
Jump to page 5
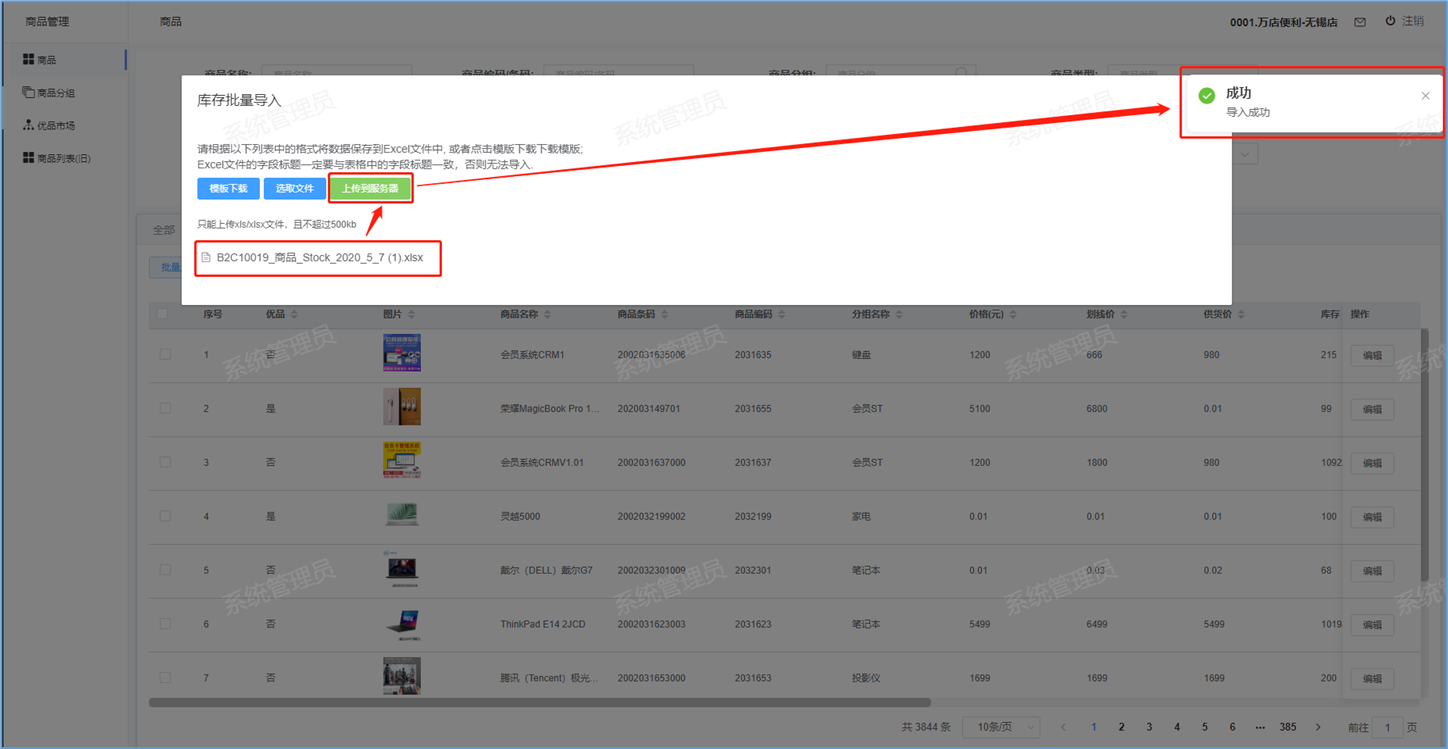[x=1205, y=727]
